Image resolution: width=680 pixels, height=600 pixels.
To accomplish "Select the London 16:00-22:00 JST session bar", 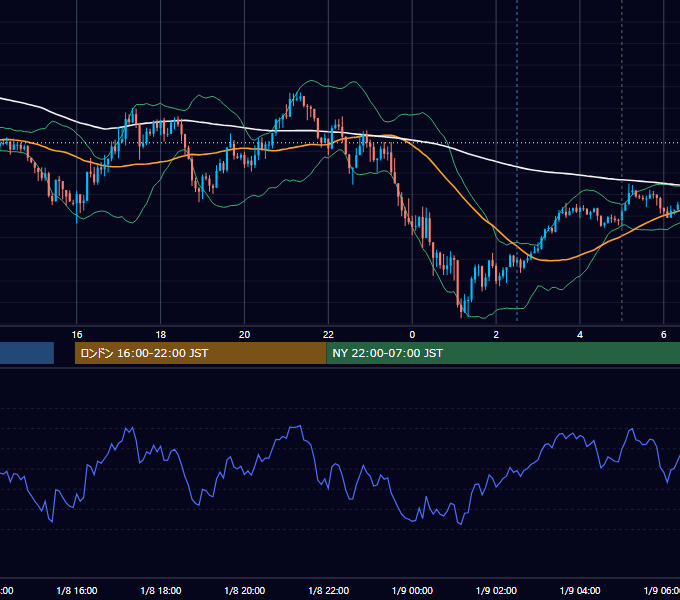I will (x=200, y=353).
